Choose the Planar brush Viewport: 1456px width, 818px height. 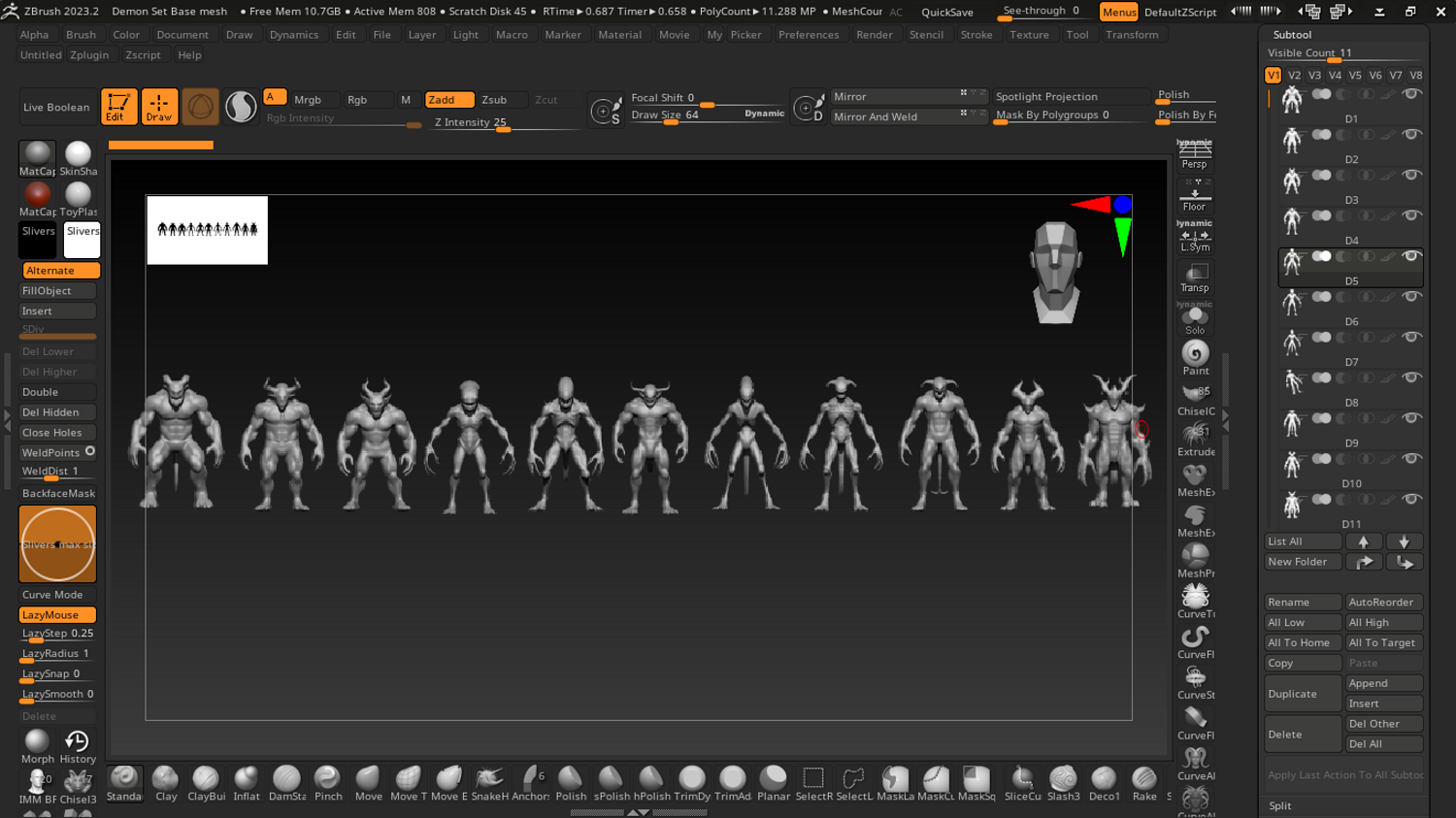pyautogui.click(x=774, y=783)
